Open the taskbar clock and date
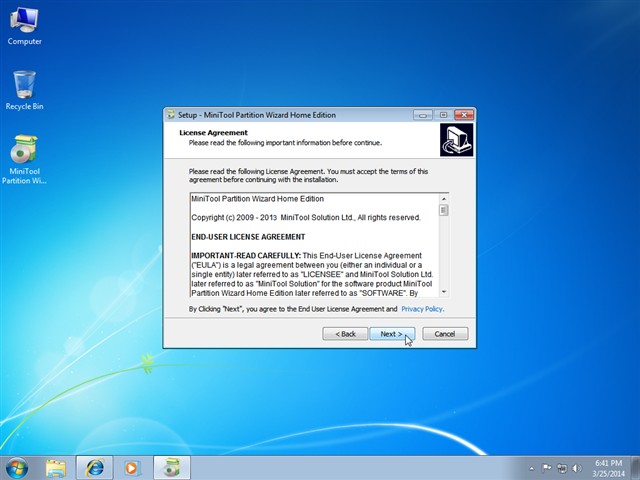 [608, 468]
